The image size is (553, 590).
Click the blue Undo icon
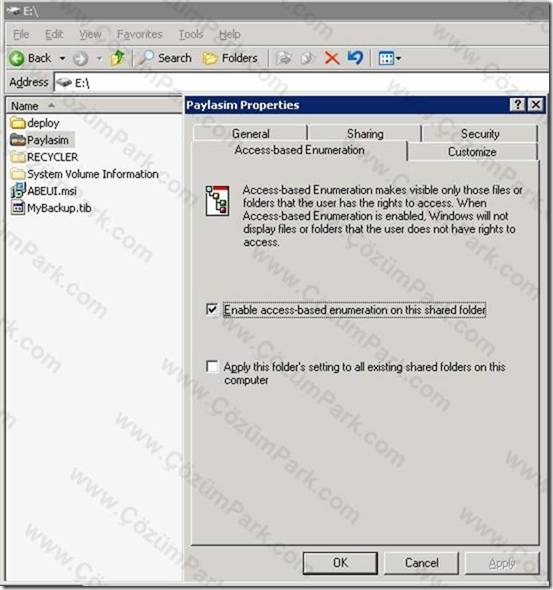pos(355,58)
